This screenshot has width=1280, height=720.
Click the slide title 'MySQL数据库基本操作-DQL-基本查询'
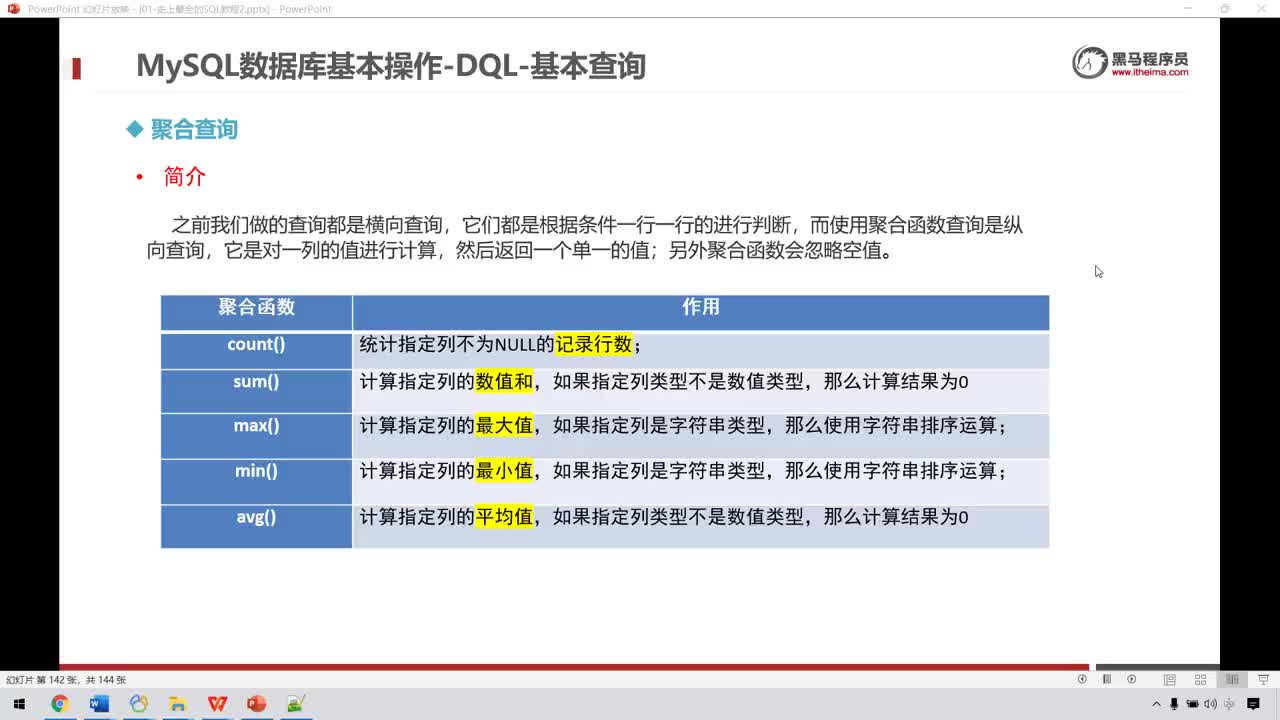(x=391, y=66)
